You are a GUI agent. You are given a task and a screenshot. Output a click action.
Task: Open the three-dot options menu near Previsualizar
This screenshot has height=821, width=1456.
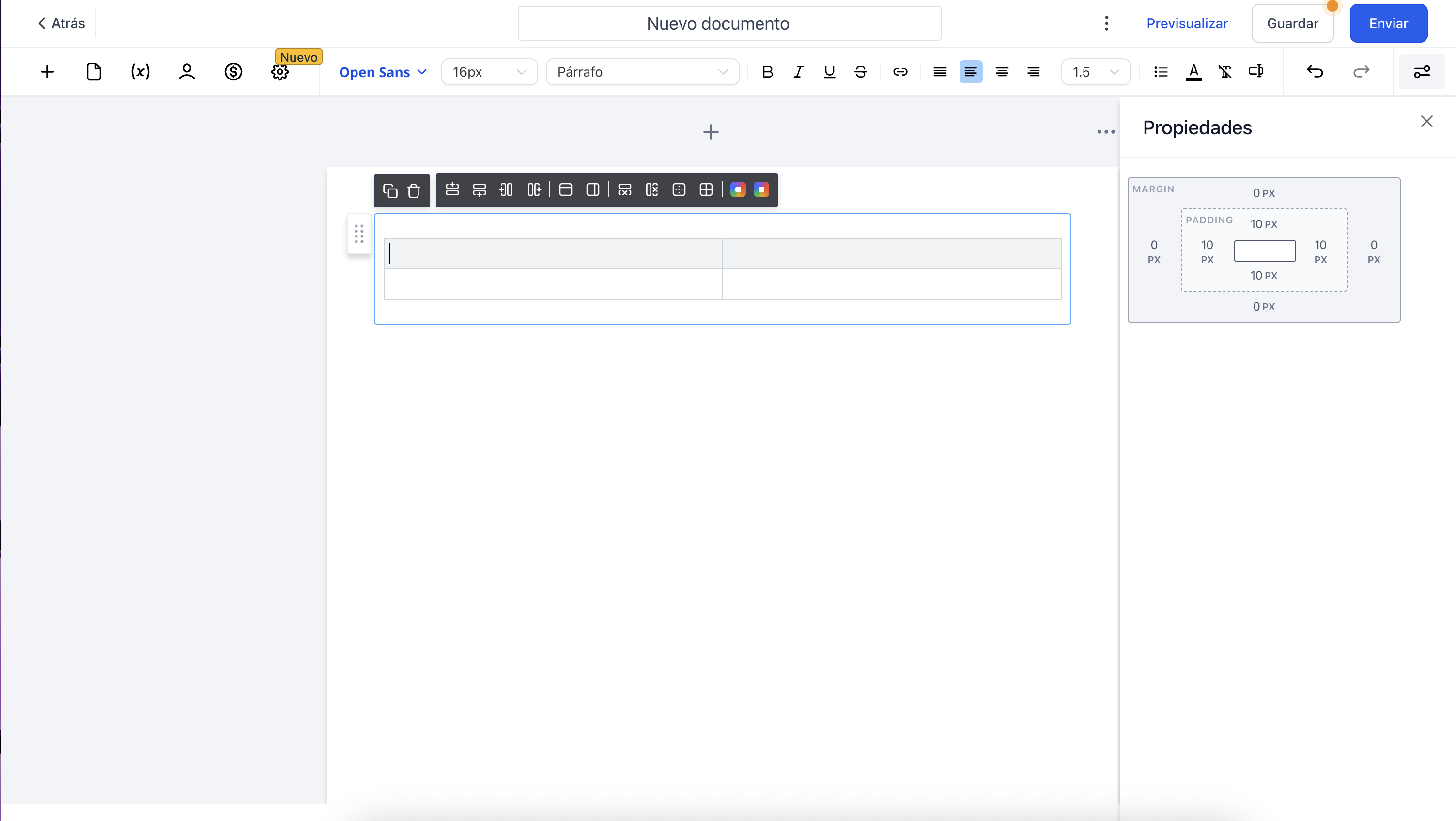point(1106,23)
